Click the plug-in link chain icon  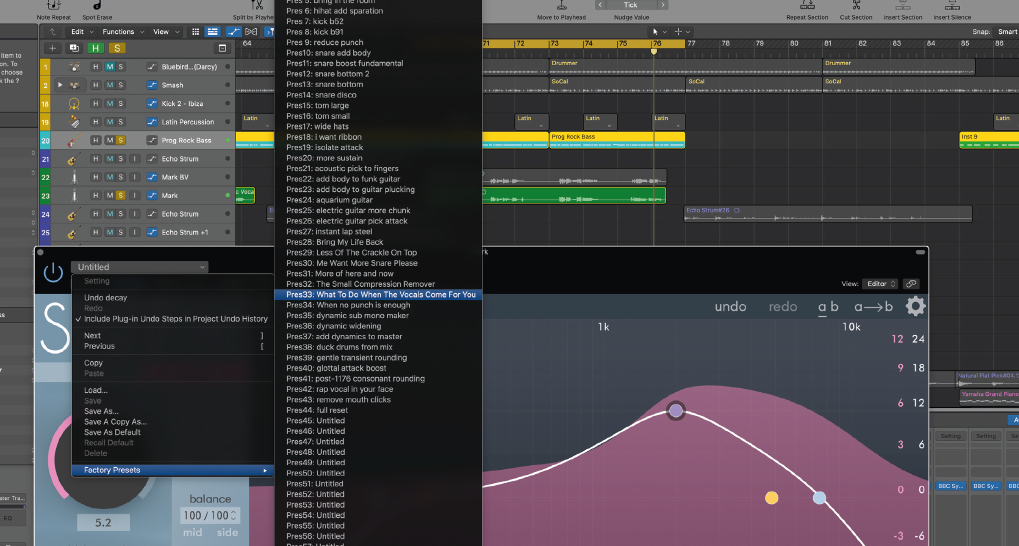pyautogui.click(x=911, y=284)
